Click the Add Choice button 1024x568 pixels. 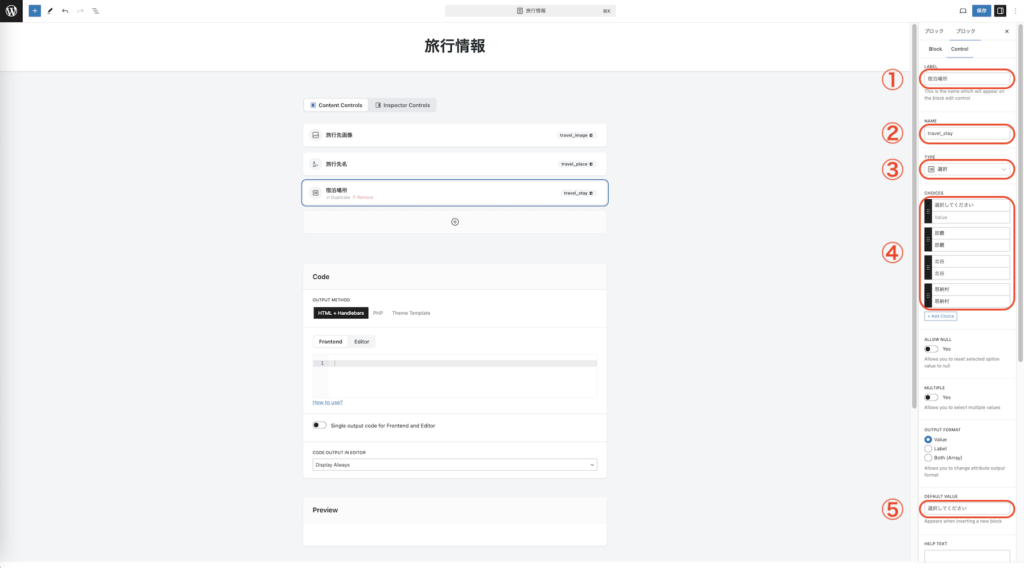coord(940,316)
